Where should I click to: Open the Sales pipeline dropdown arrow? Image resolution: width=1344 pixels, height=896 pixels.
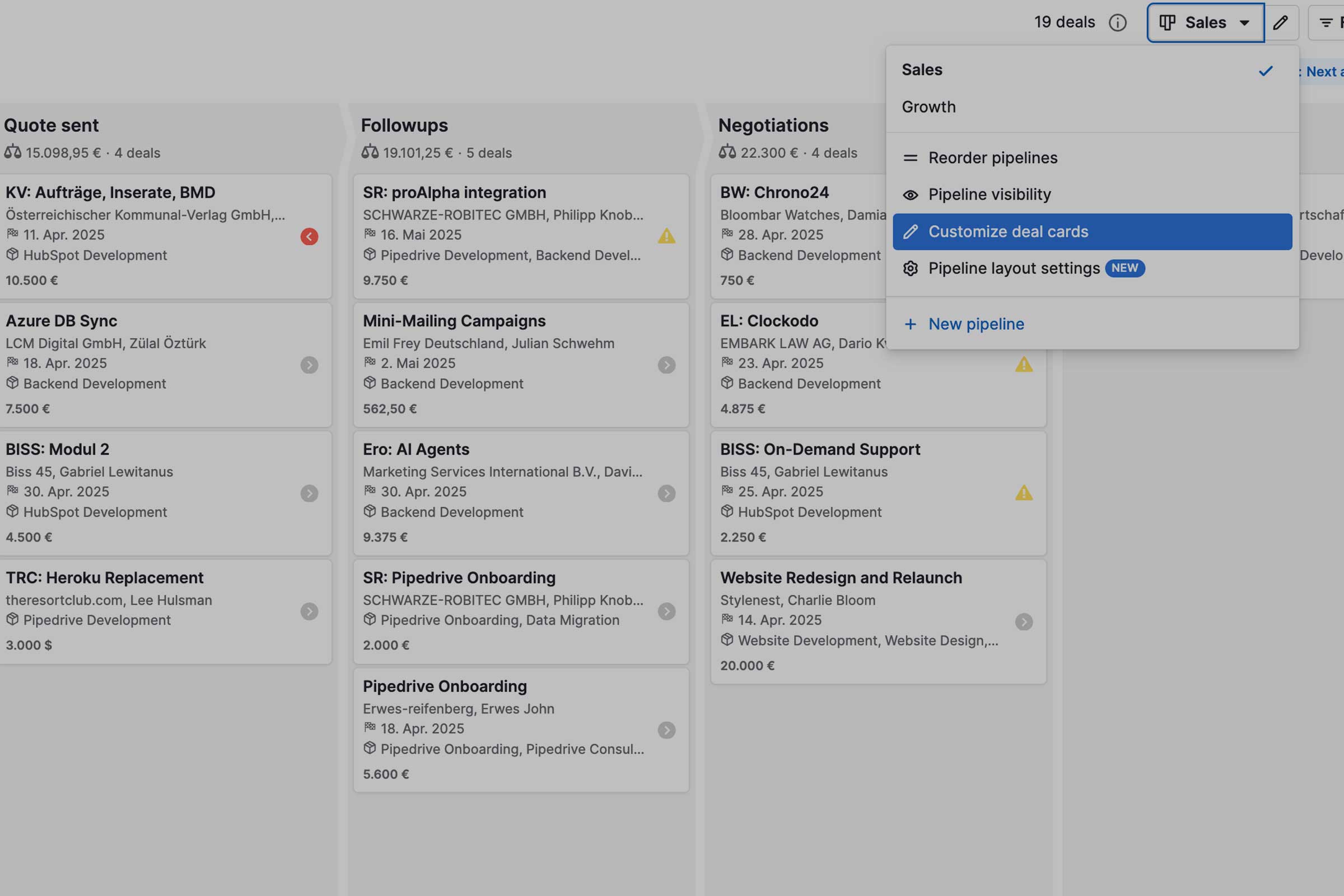(x=1245, y=22)
